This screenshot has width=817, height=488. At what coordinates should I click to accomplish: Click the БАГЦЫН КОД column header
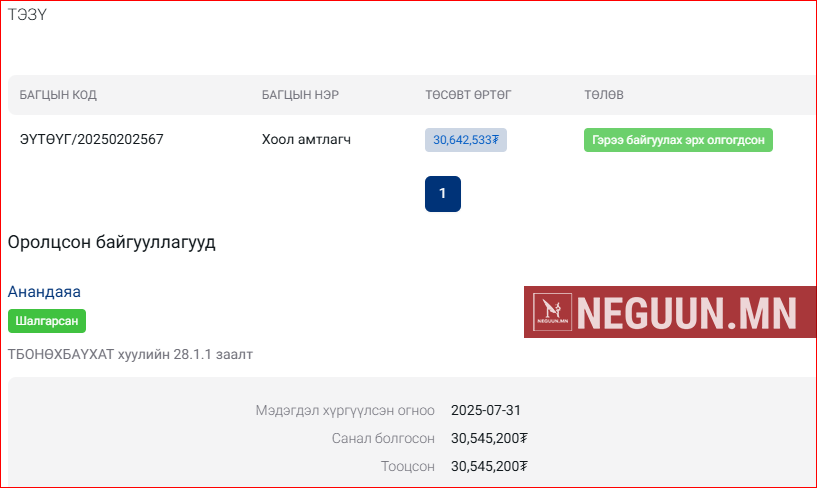pyautogui.click(x=58, y=95)
